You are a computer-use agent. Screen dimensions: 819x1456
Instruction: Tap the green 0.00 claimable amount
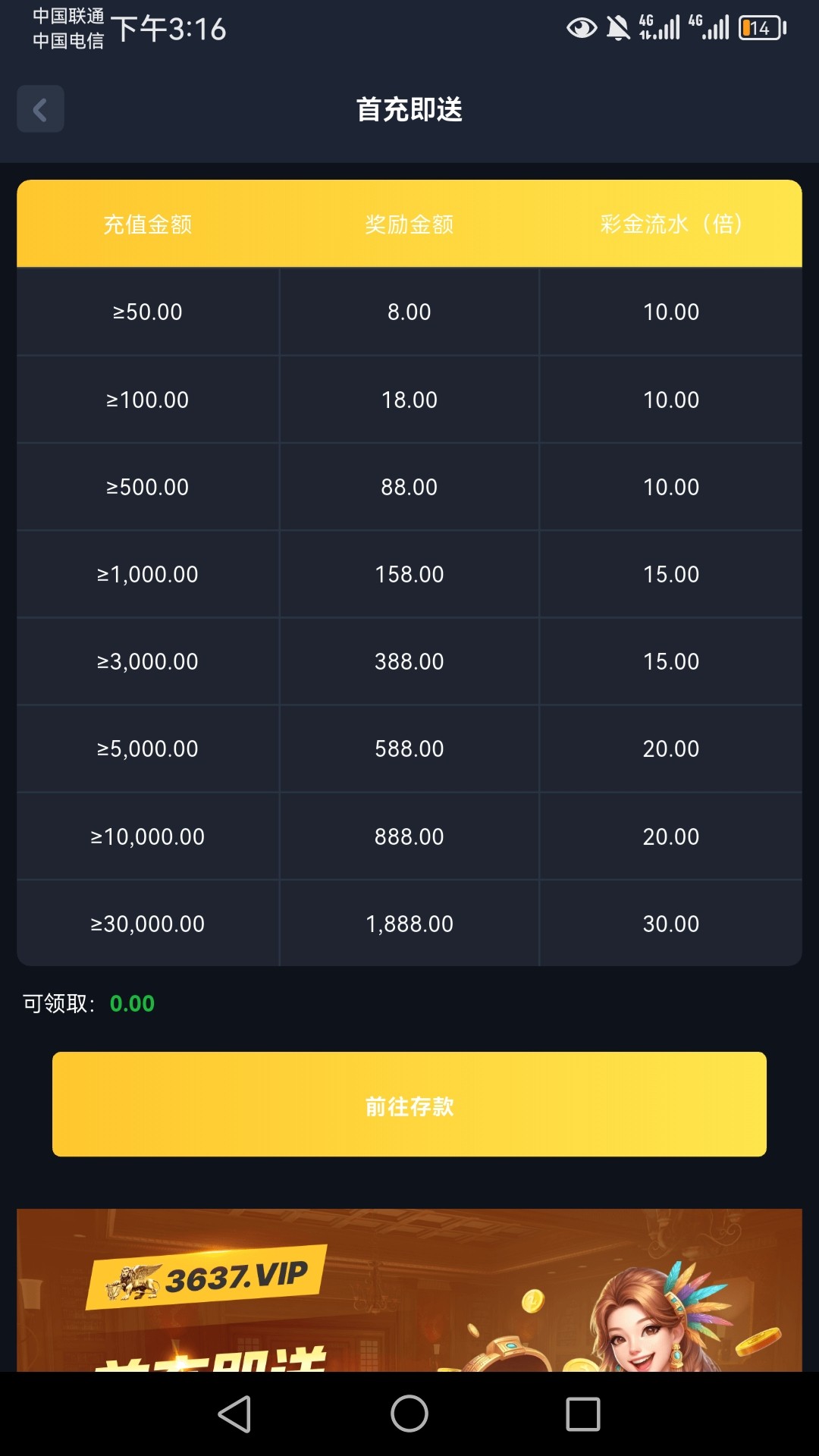coord(132,1003)
